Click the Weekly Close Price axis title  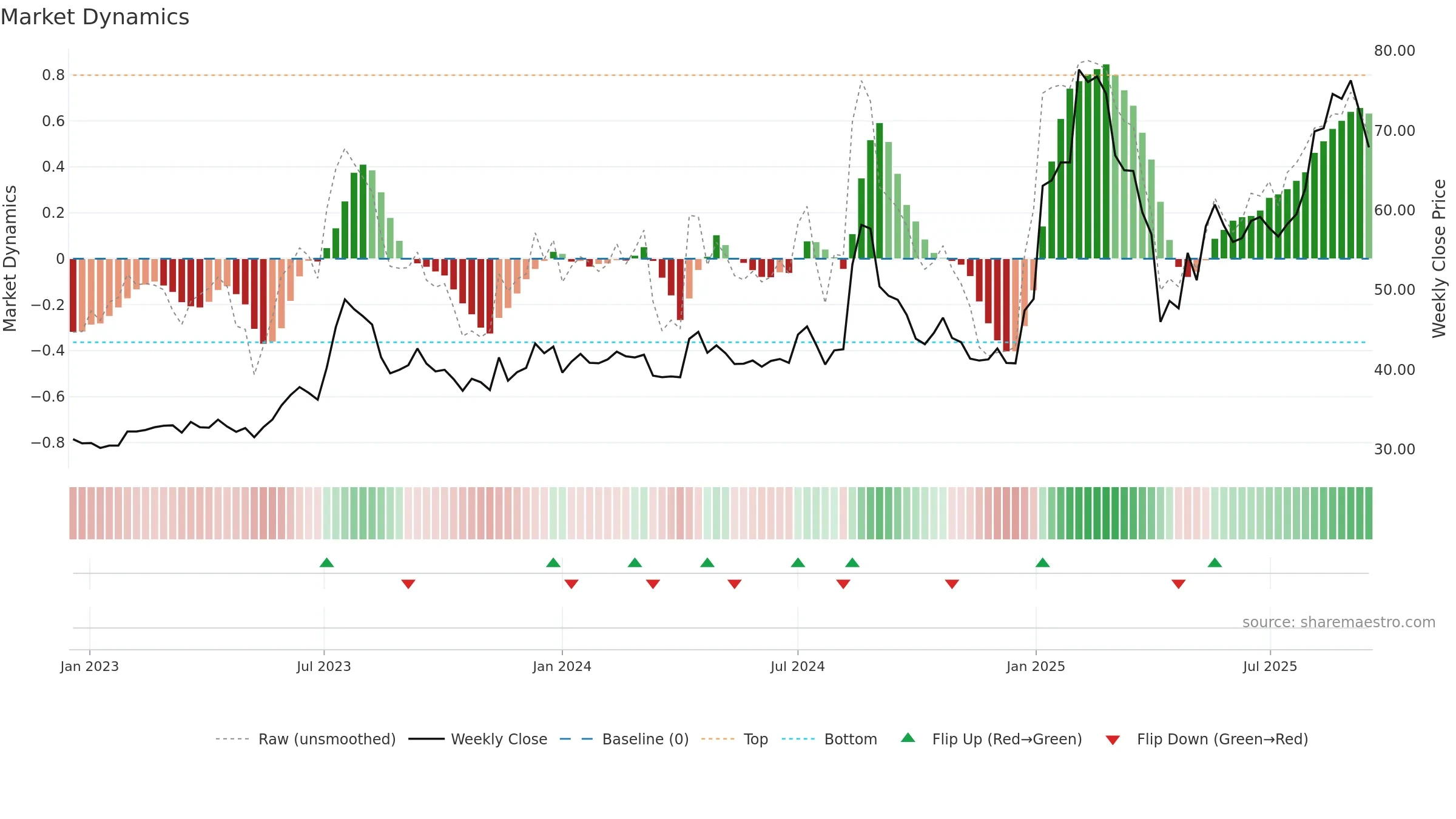[x=1439, y=258]
